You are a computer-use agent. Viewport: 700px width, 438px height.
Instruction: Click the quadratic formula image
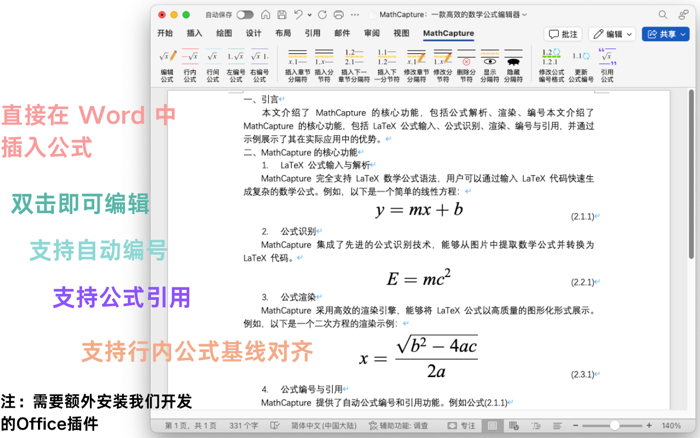418,357
